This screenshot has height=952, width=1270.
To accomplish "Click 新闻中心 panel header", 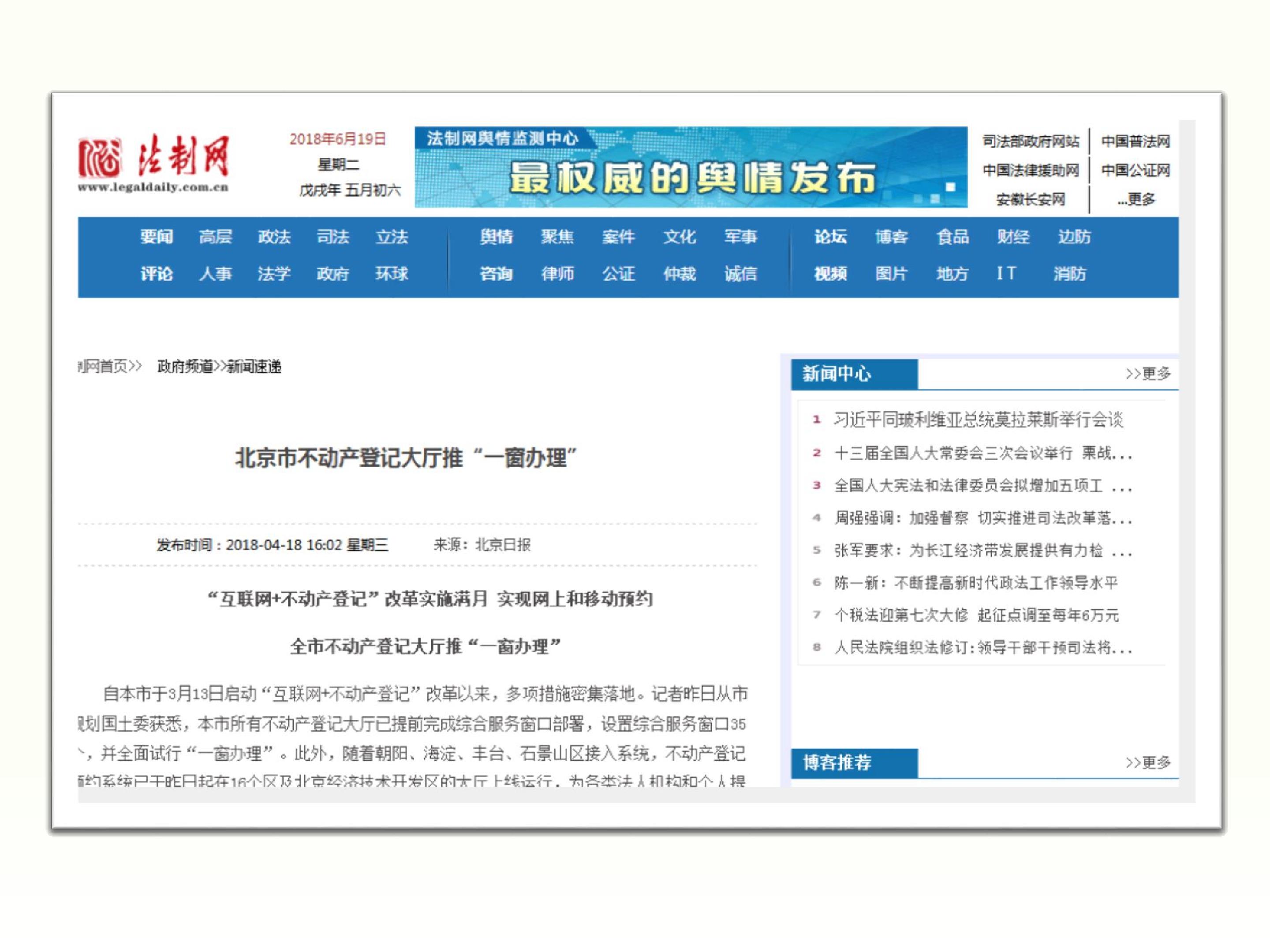I will [x=854, y=374].
